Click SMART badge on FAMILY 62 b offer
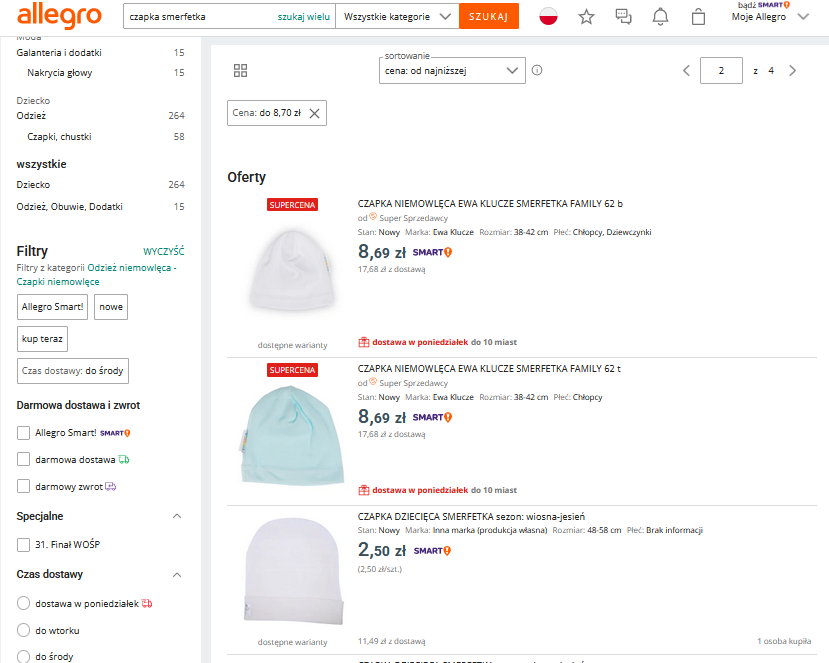829x663 pixels. pyautogui.click(x=432, y=252)
